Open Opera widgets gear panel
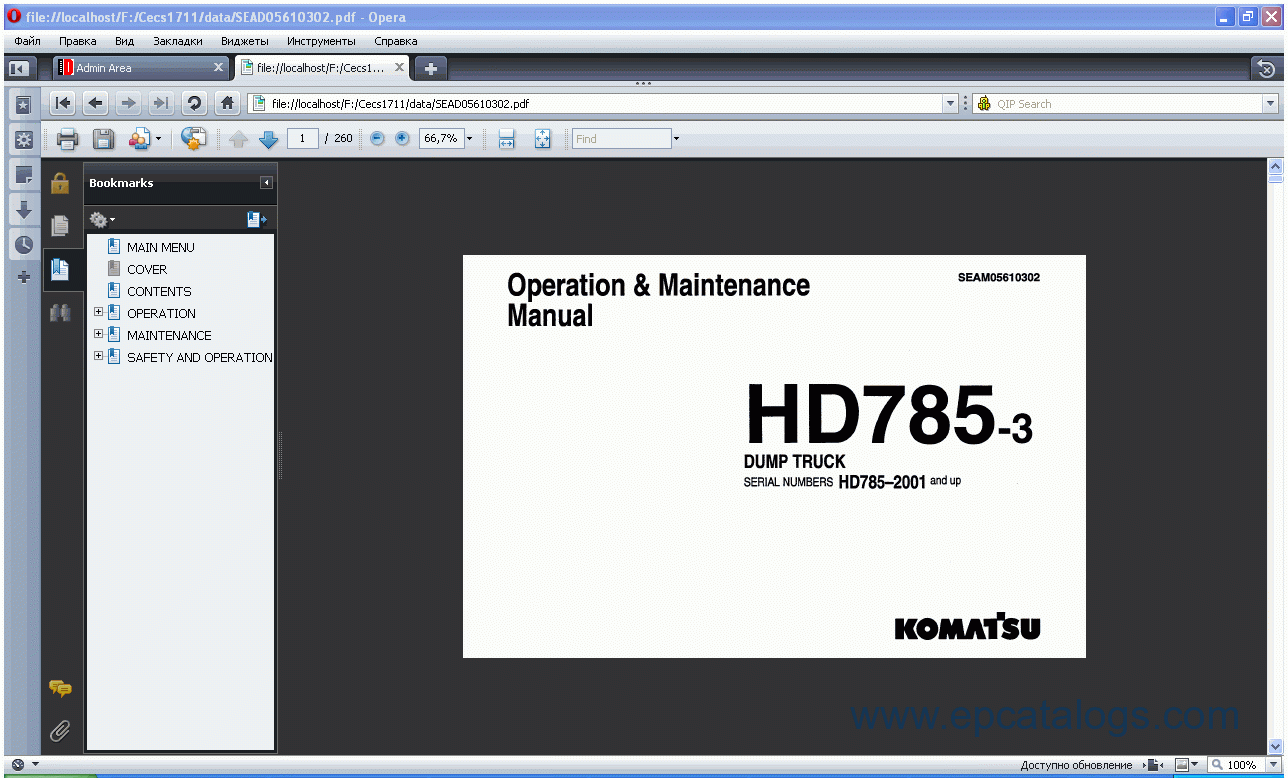Screen dimensions: 1288x778 [x=23, y=140]
